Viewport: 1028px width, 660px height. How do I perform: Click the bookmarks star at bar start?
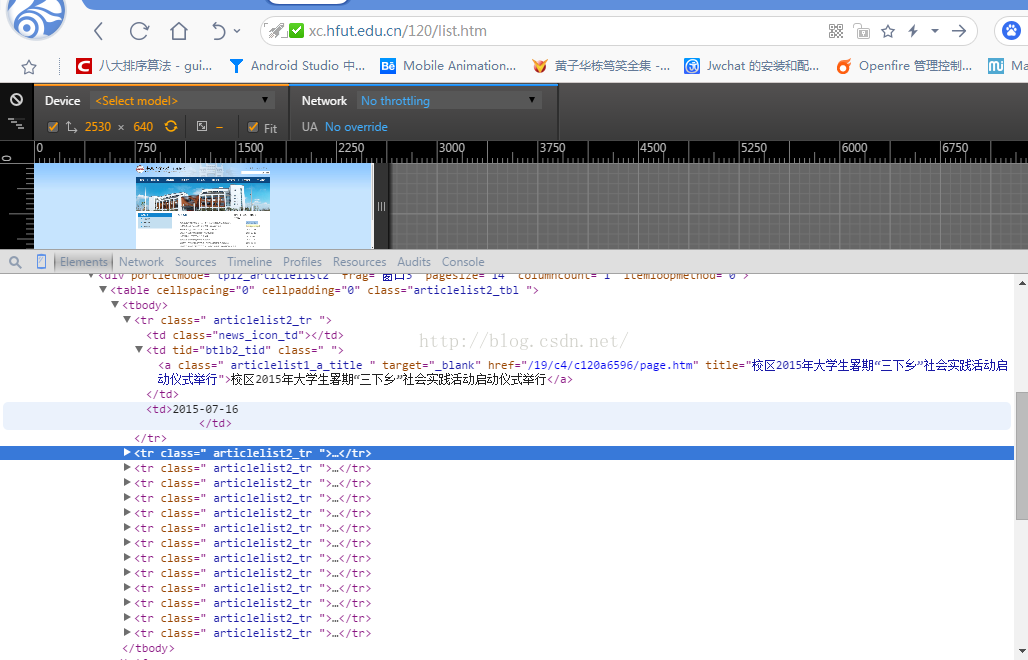click(x=29, y=66)
